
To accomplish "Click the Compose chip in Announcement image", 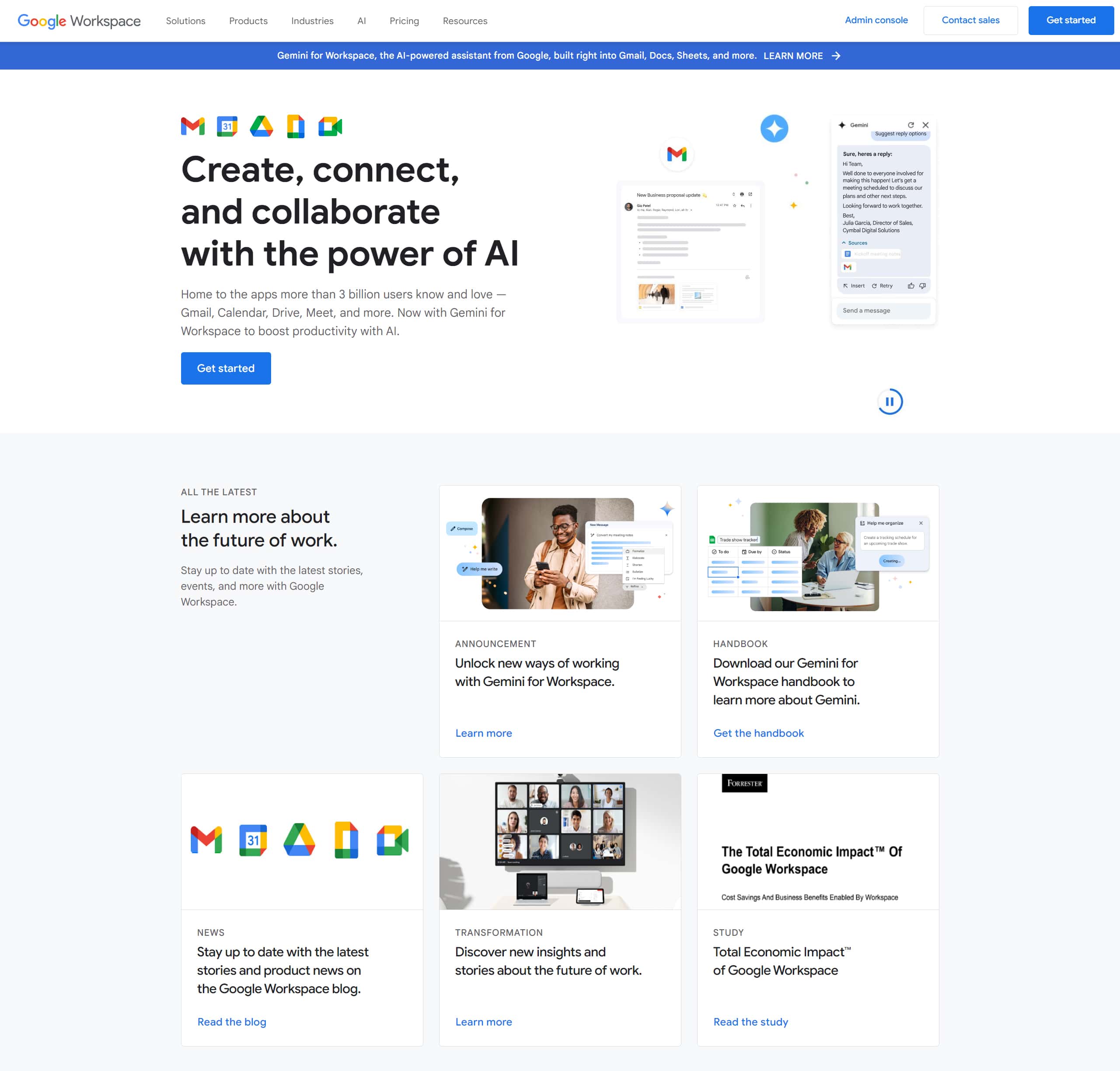I will [461, 528].
